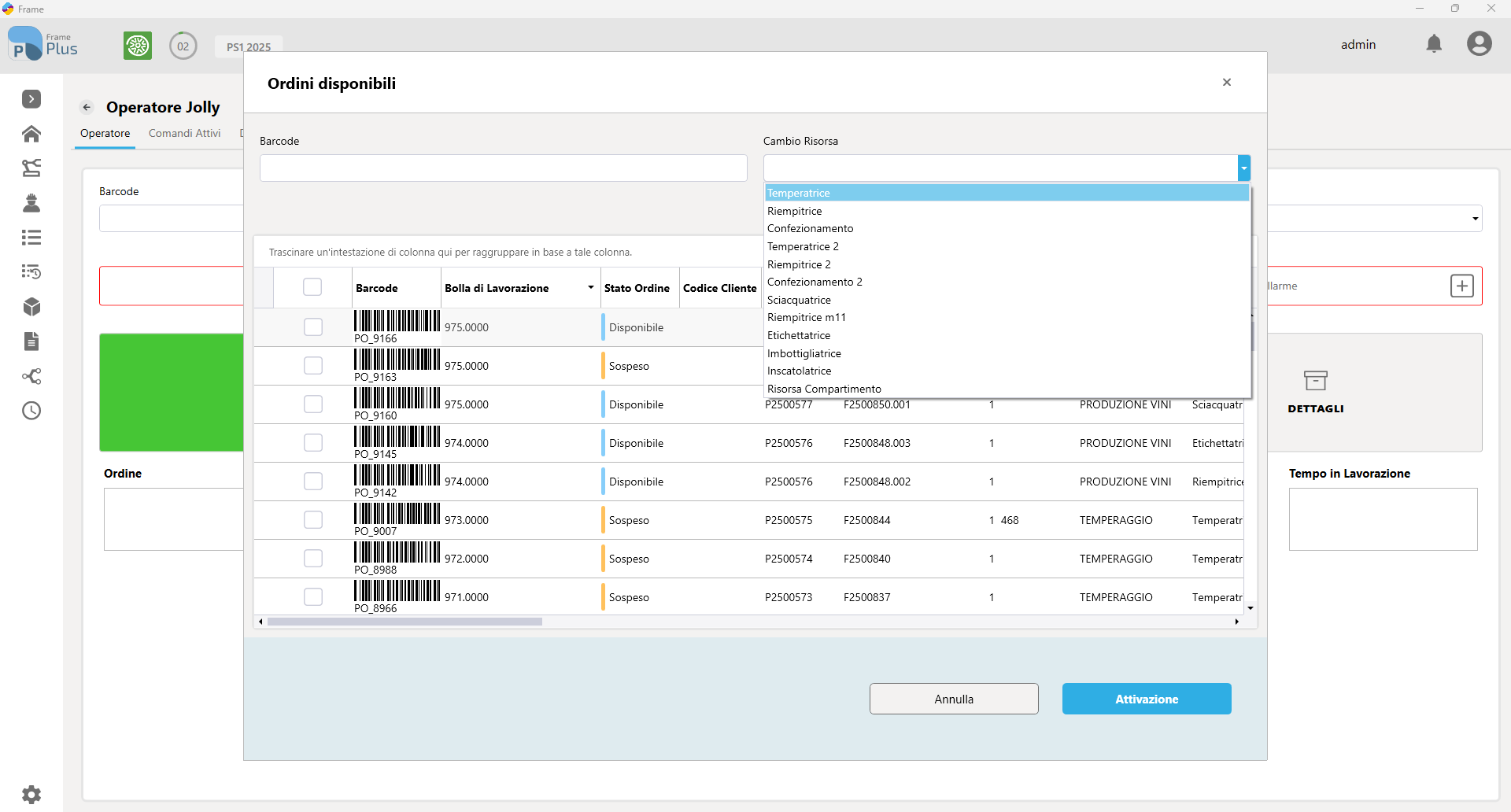Check the row PO_8988 checkbox
The image size is (1511, 812).
click(313, 558)
